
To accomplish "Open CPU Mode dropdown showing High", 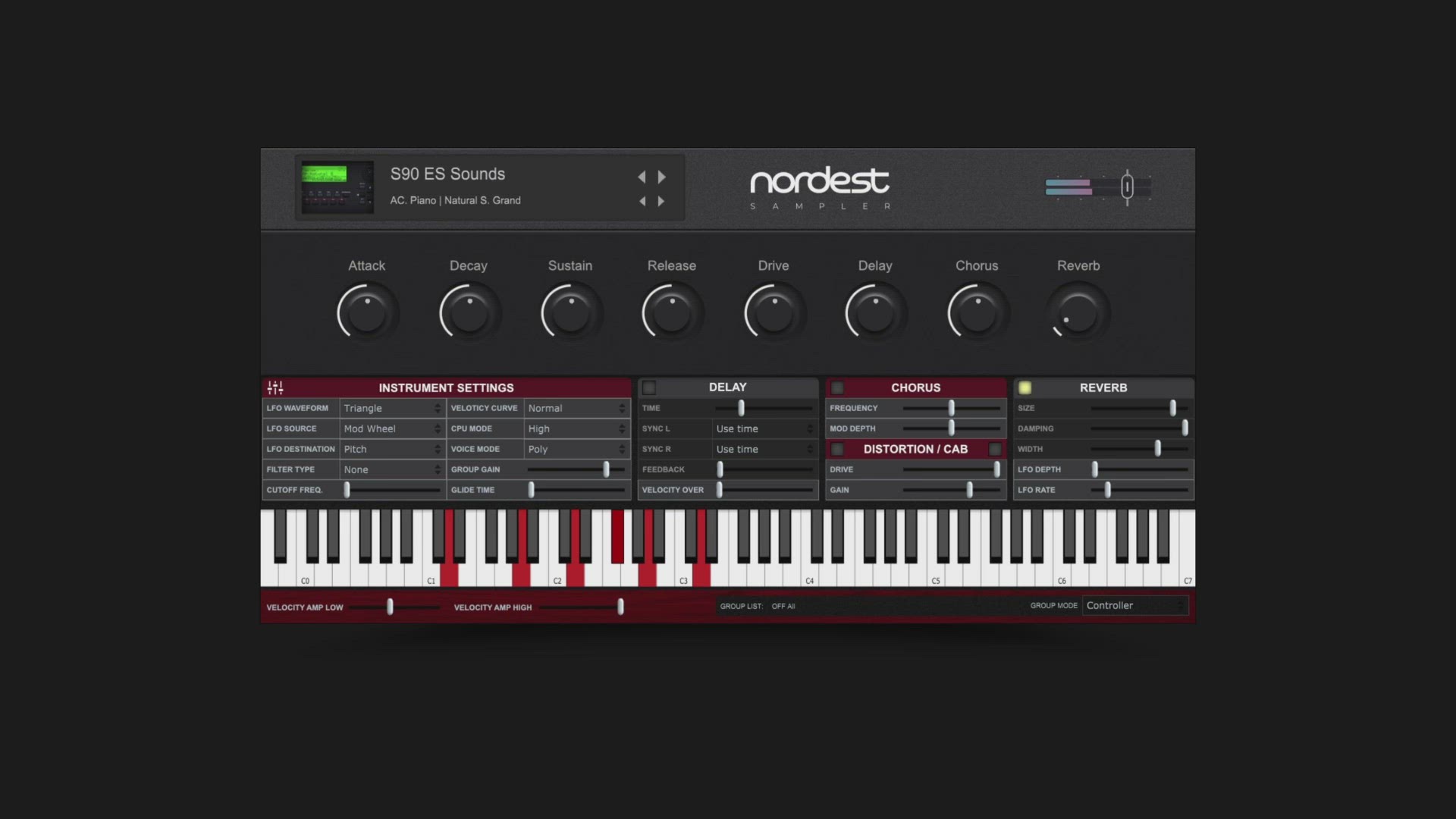I will (x=576, y=428).
